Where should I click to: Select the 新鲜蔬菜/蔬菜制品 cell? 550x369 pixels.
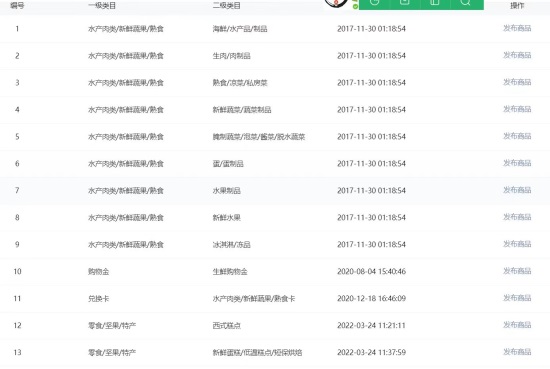[x=242, y=110]
